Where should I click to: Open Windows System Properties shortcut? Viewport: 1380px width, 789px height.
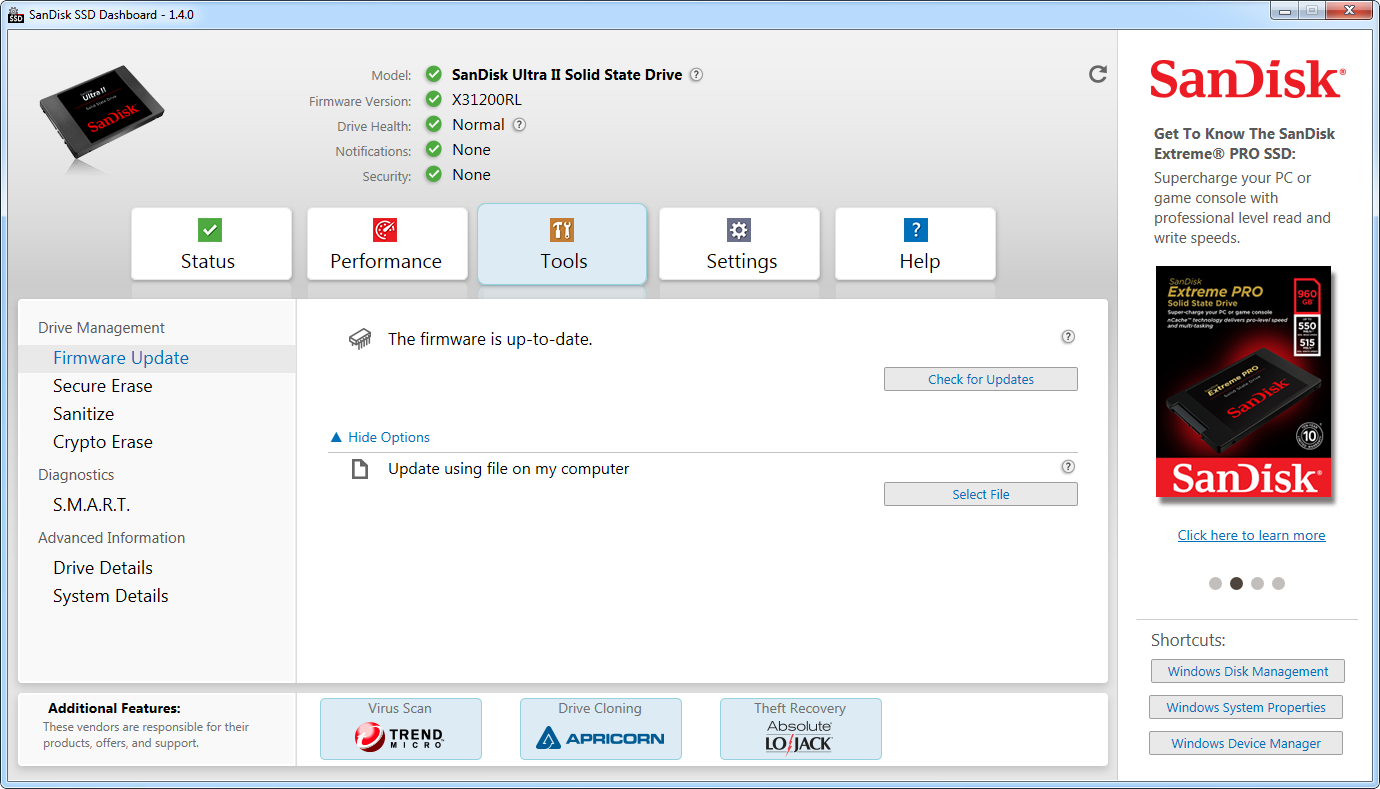pos(1246,707)
